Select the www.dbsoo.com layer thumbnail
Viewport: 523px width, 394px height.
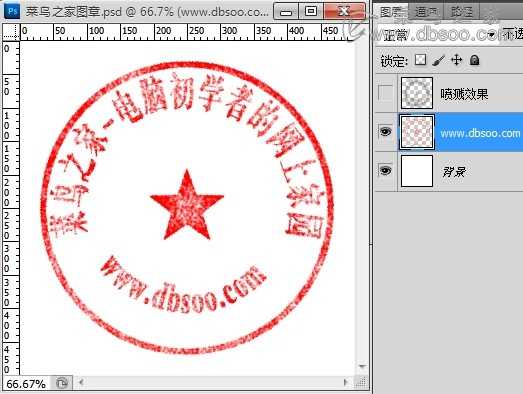(417, 132)
